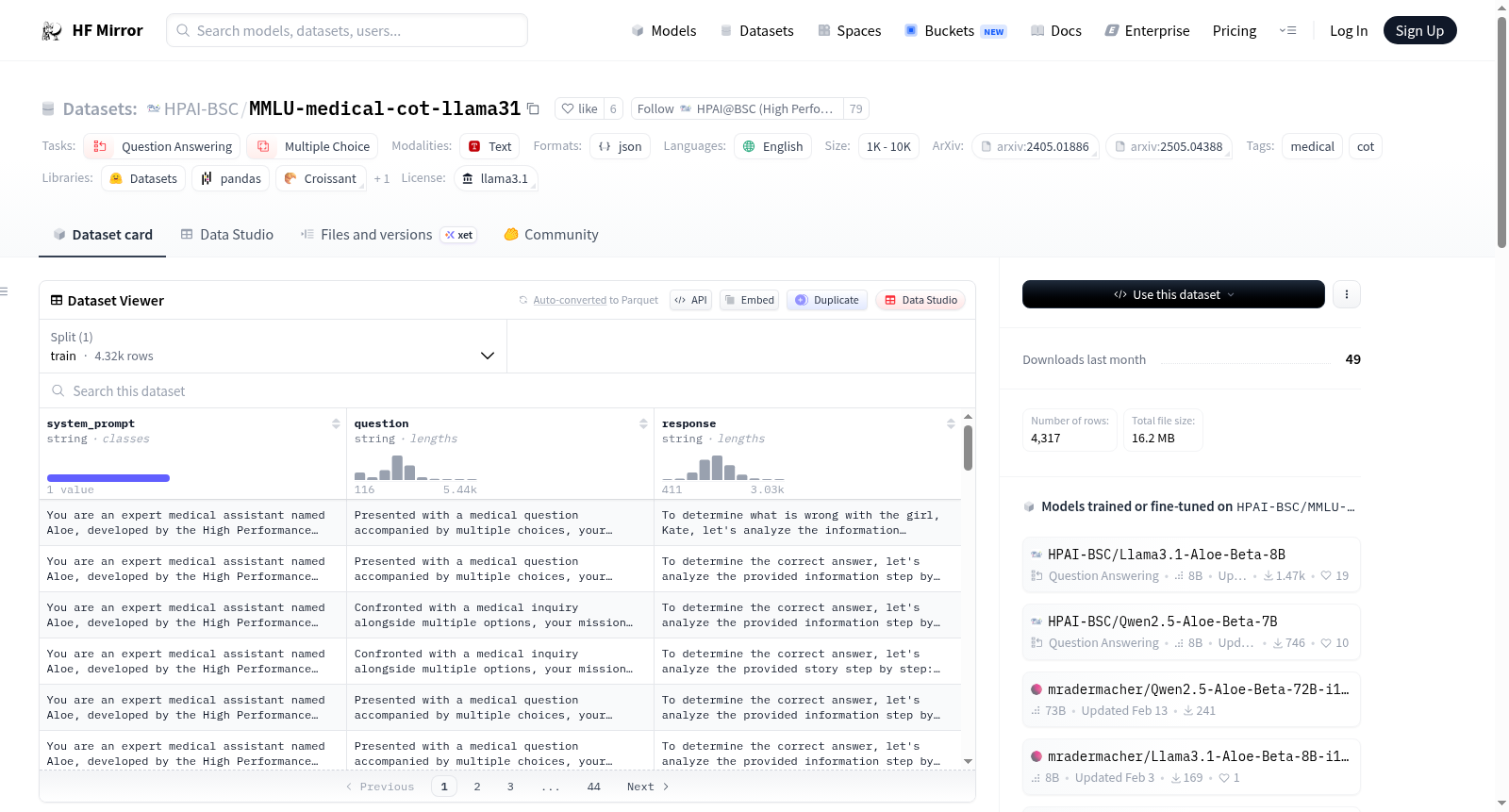
Task: Go to Next page of rows
Action: click(648, 787)
